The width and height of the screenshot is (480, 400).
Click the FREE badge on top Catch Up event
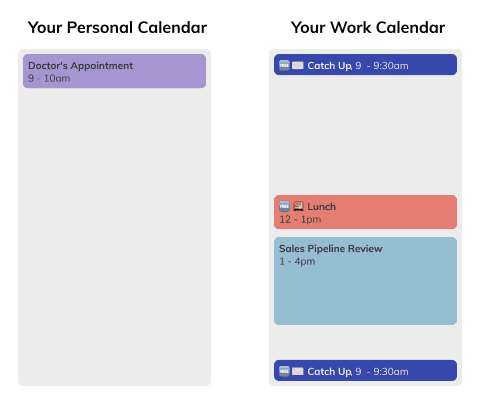[284, 65]
